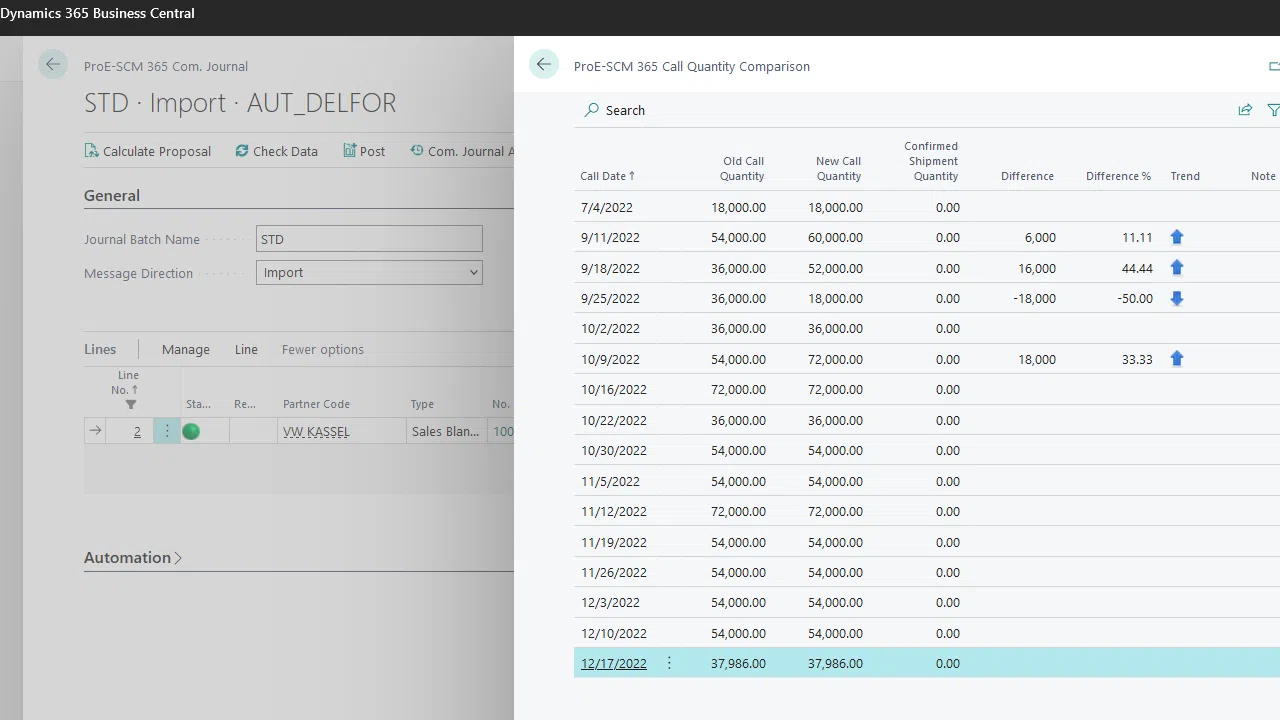1280x720 pixels.
Task: Run Calculate Proposal action
Action: click(x=147, y=151)
